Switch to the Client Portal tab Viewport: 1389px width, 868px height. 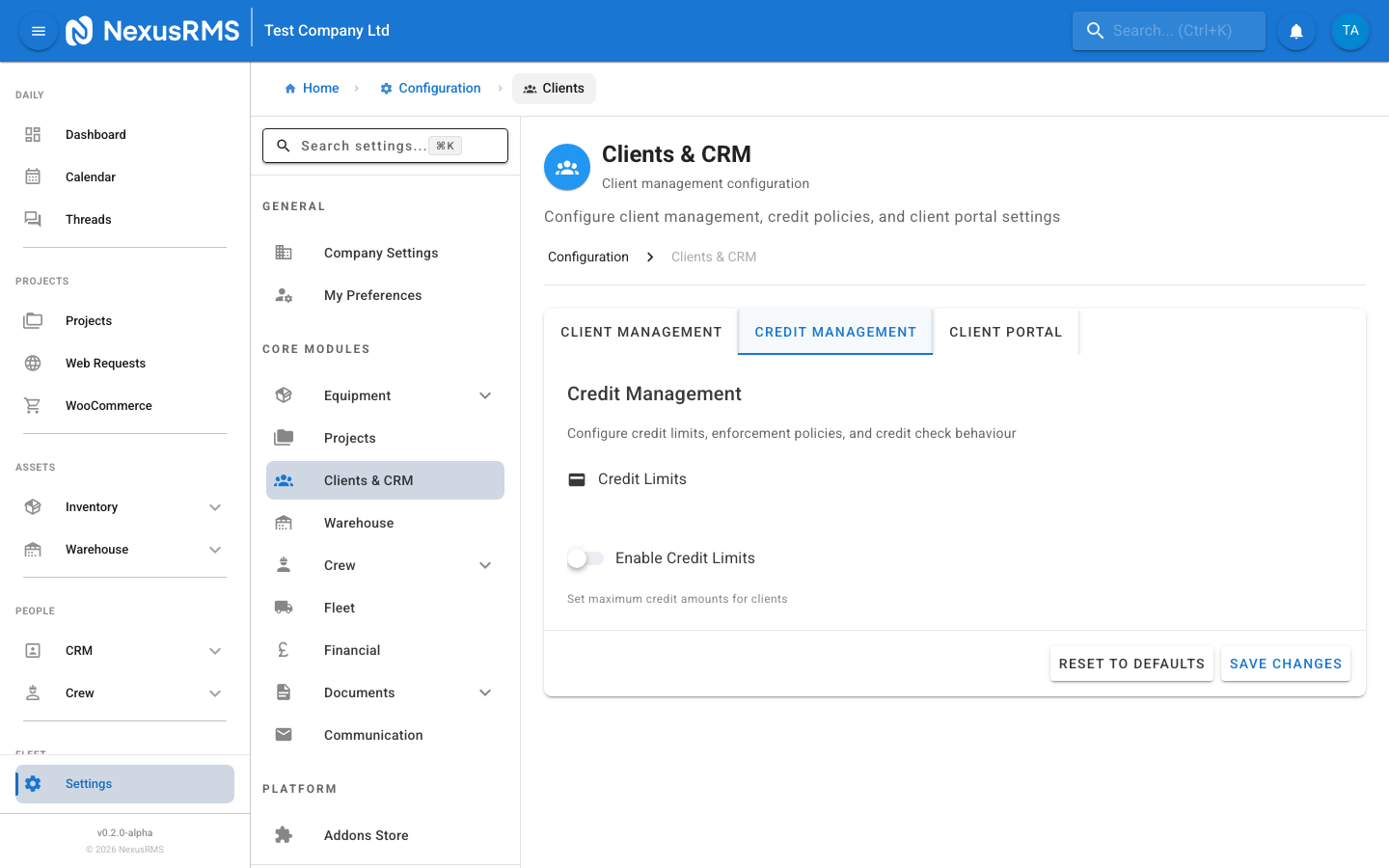point(1006,331)
